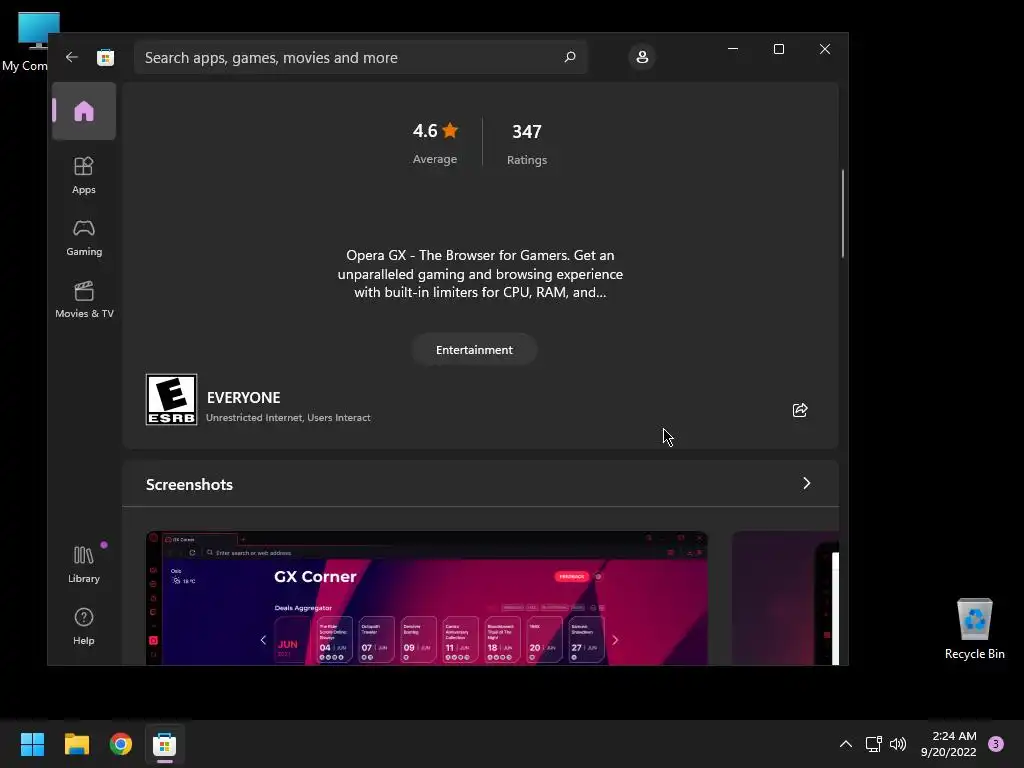Show hidden icons in system tray

[845, 744]
